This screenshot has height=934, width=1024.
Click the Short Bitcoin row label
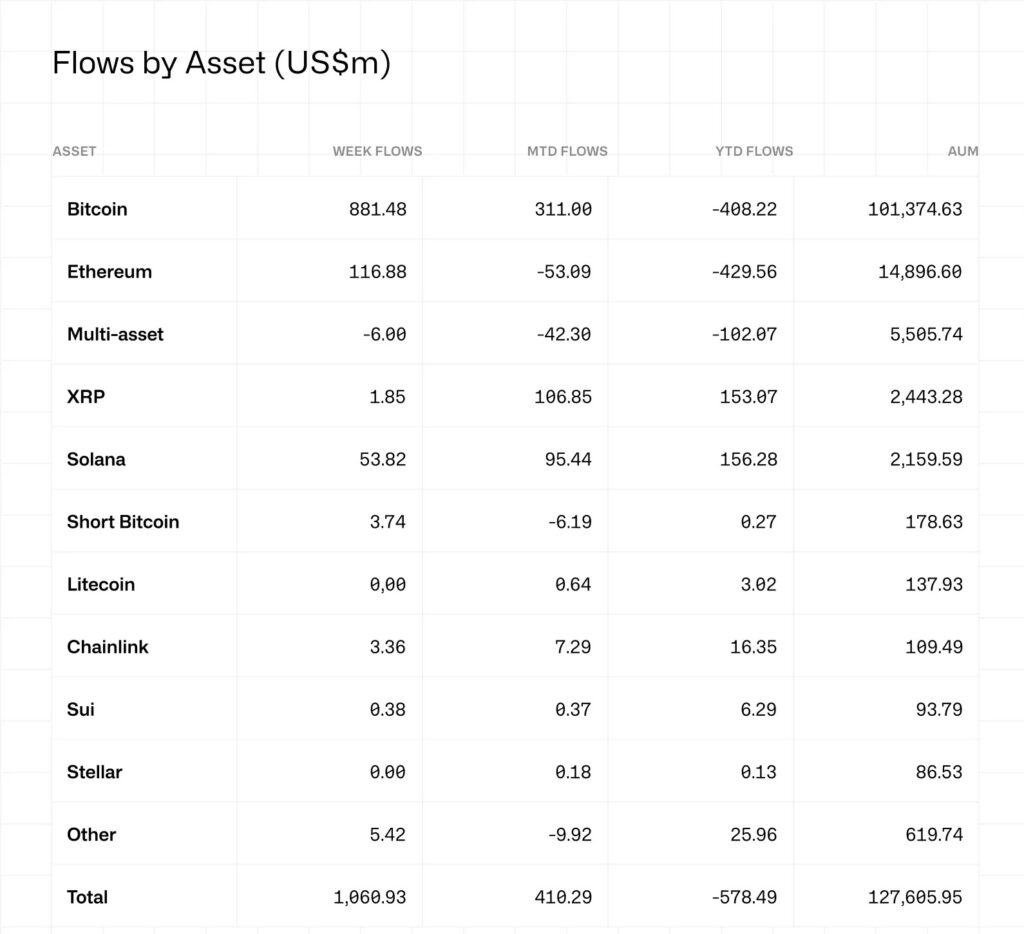tap(123, 521)
